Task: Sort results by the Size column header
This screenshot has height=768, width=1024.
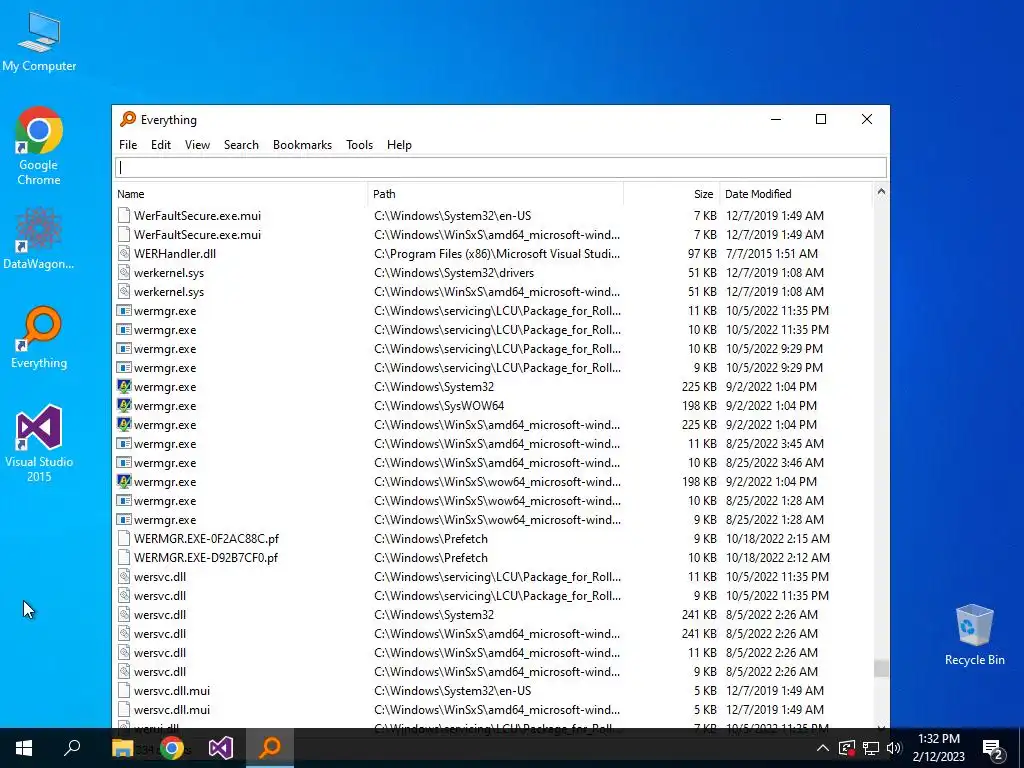Action: pyautogui.click(x=671, y=194)
